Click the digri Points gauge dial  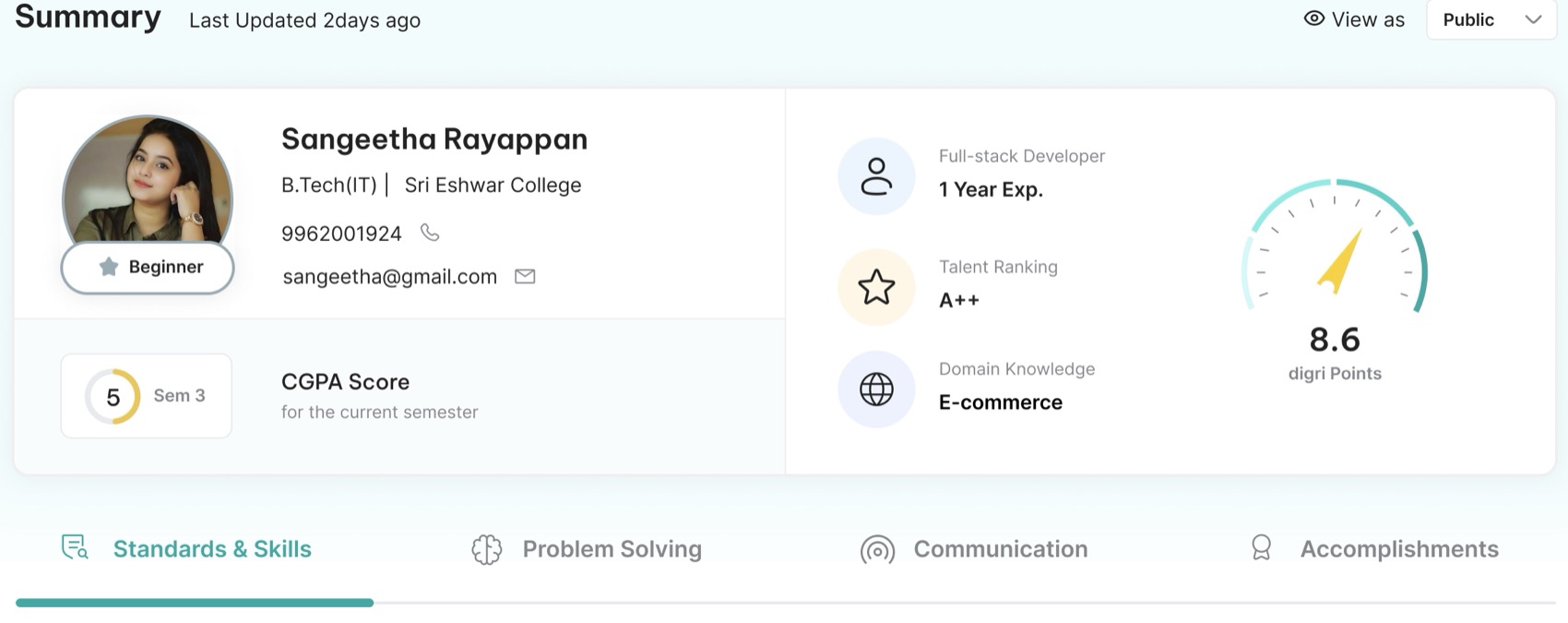pyautogui.click(x=1335, y=247)
